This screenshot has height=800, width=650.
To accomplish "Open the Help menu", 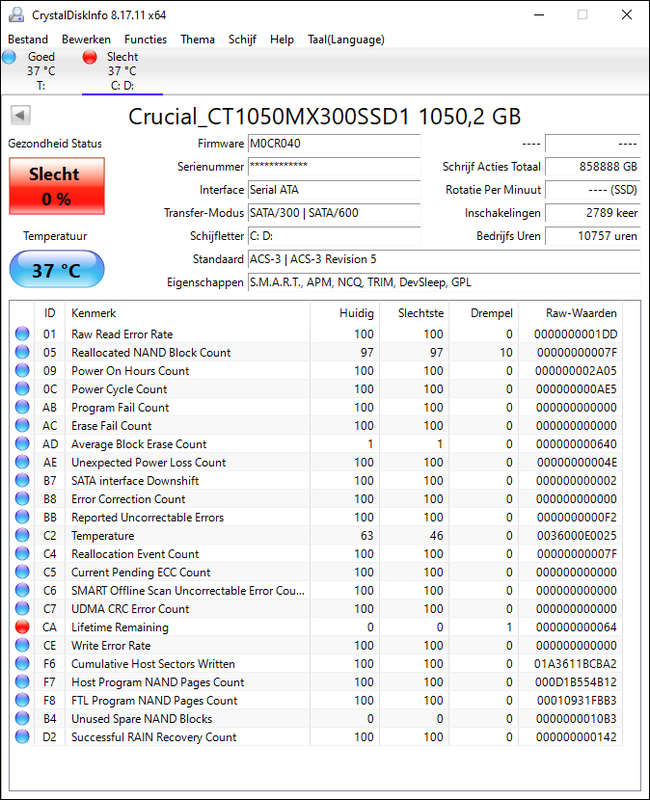I will [282, 39].
